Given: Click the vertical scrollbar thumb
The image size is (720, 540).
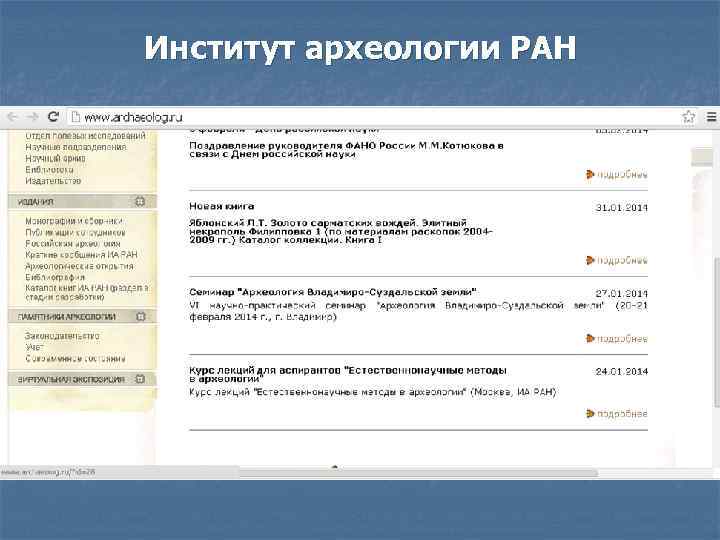Looking at the screenshot, I should [x=717, y=331].
